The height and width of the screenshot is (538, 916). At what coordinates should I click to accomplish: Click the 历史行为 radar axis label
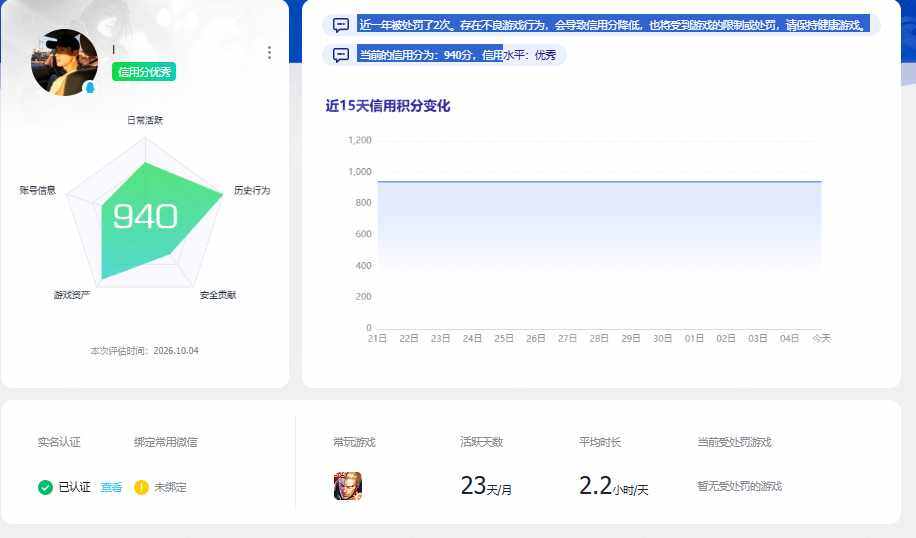tap(252, 190)
